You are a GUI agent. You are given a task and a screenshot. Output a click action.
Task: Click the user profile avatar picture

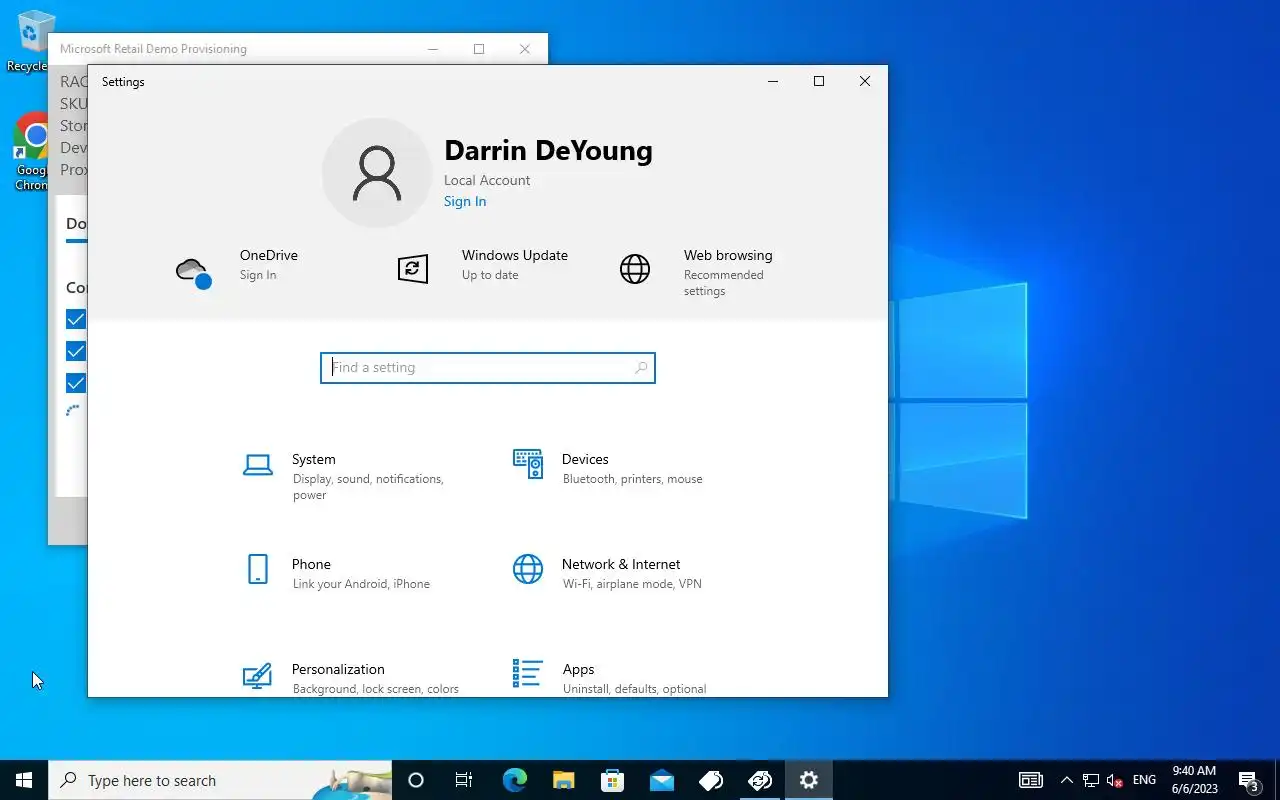coord(377,173)
